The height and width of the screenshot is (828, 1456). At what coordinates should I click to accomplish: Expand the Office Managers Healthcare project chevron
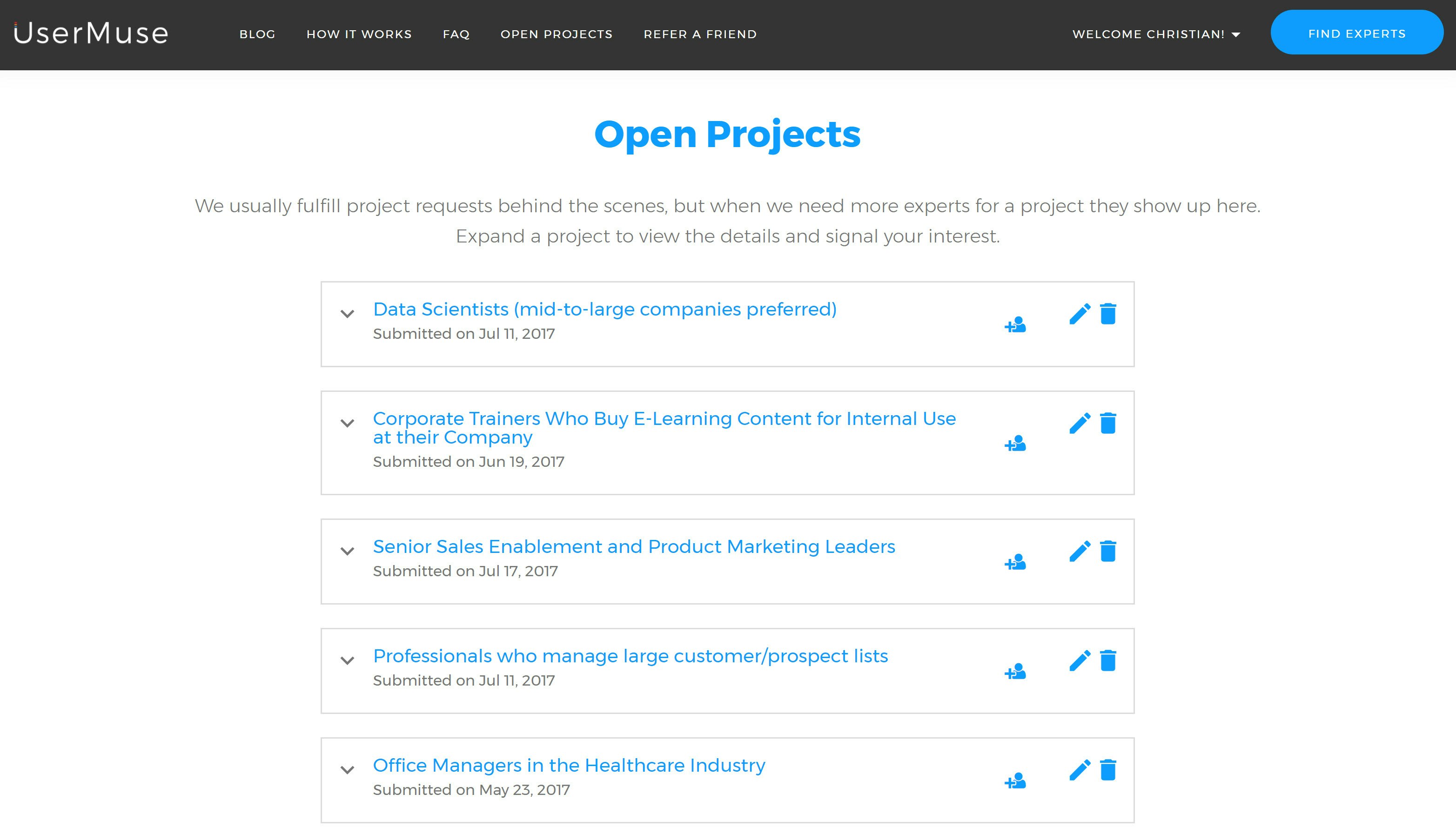click(348, 770)
